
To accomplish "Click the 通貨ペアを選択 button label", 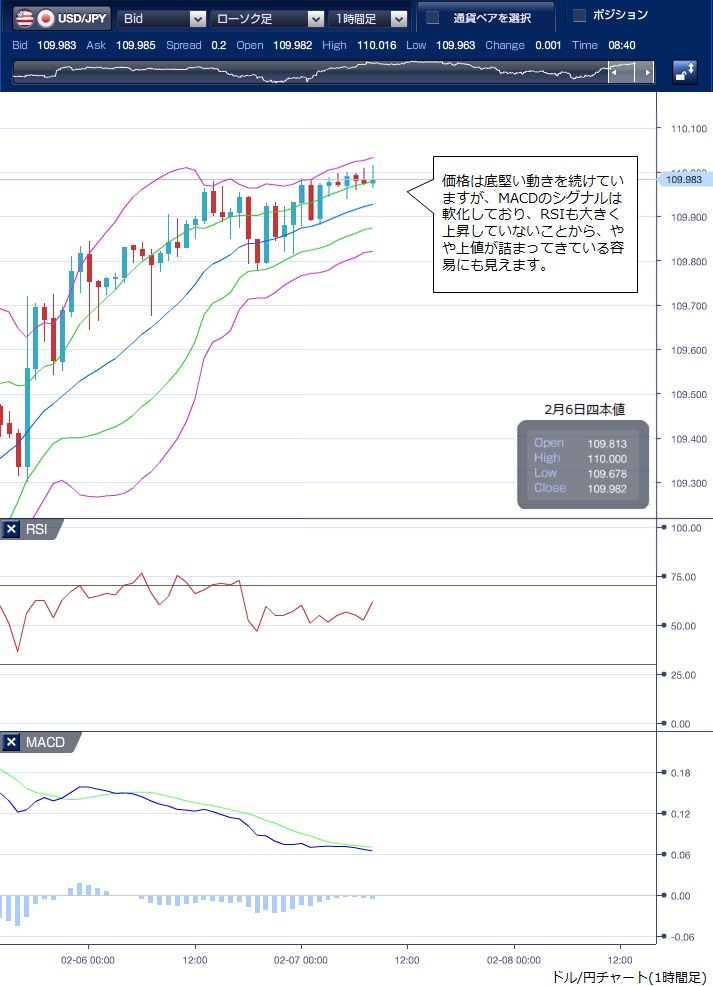I will pos(492,18).
